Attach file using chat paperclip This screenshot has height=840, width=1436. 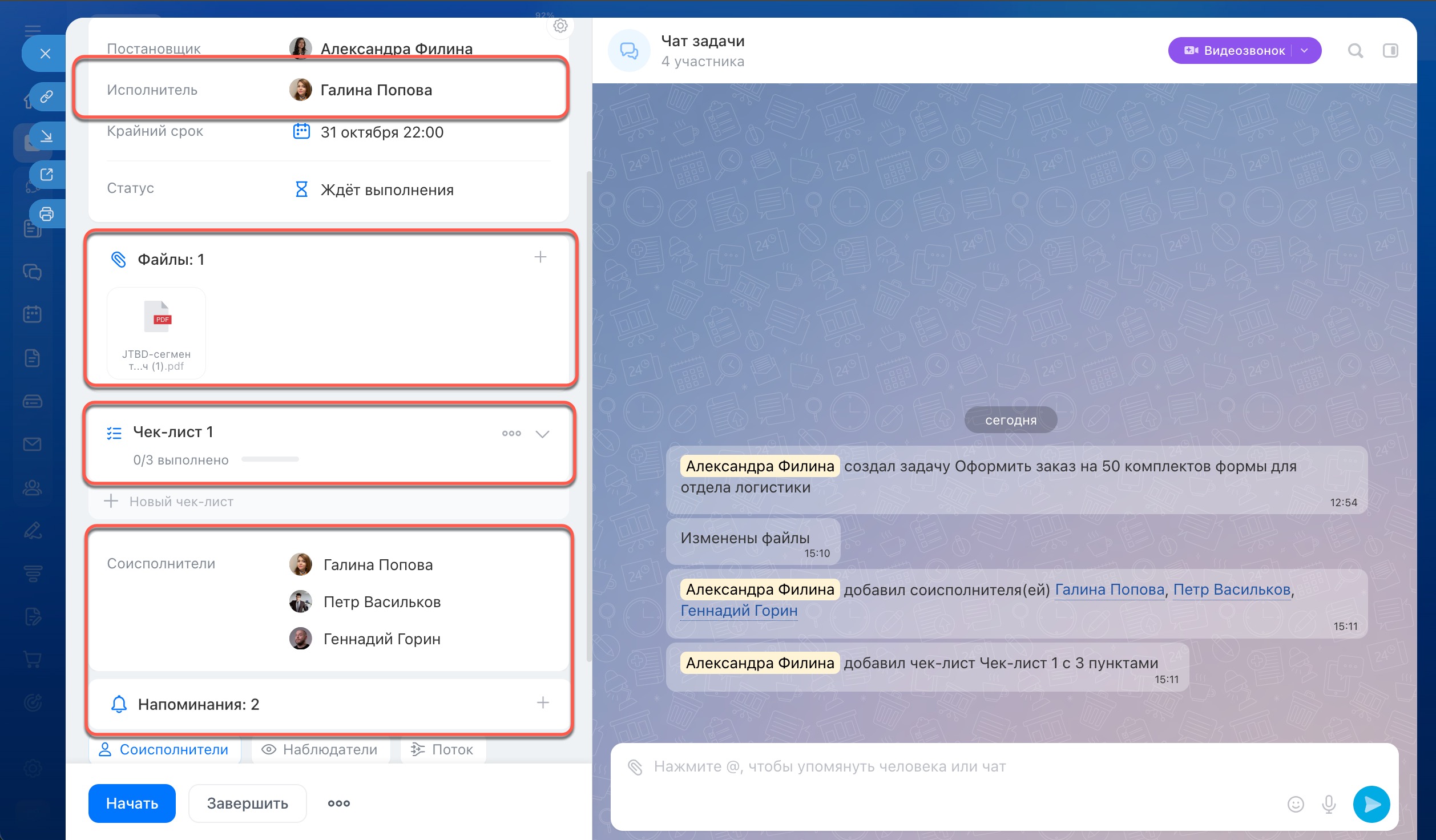click(635, 767)
